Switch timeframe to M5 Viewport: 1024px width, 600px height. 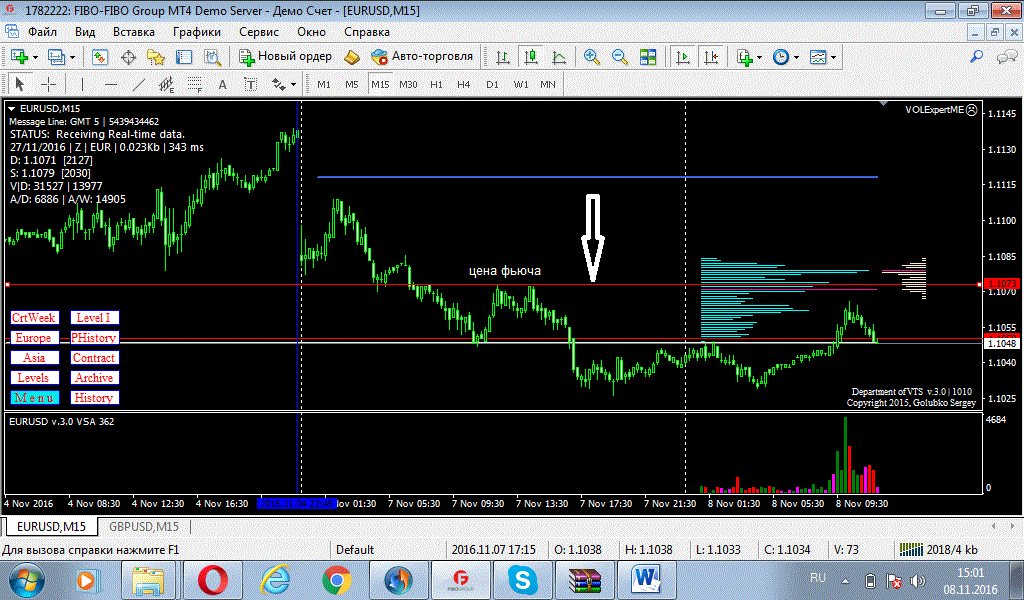(x=352, y=84)
